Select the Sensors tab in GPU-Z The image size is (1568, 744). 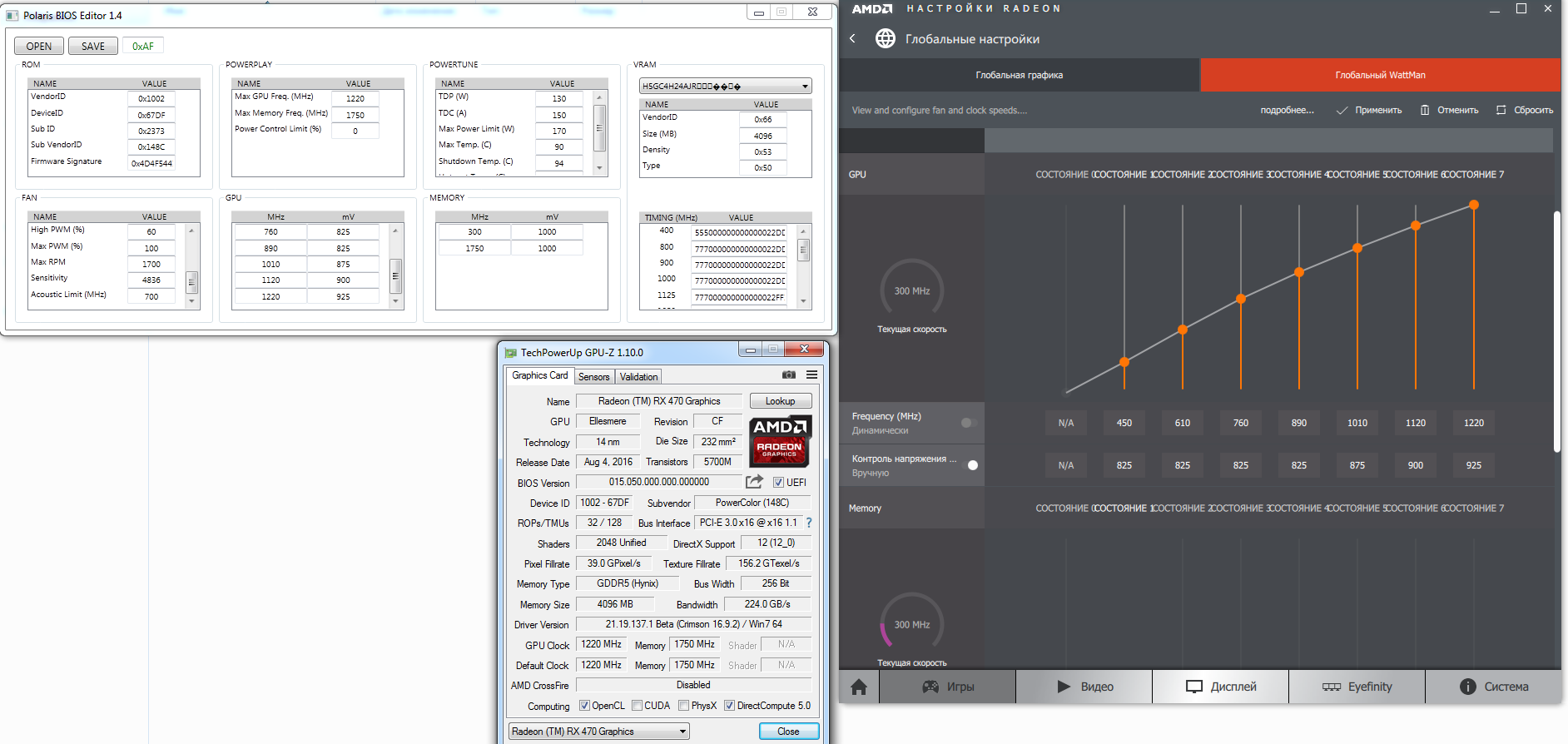594,377
